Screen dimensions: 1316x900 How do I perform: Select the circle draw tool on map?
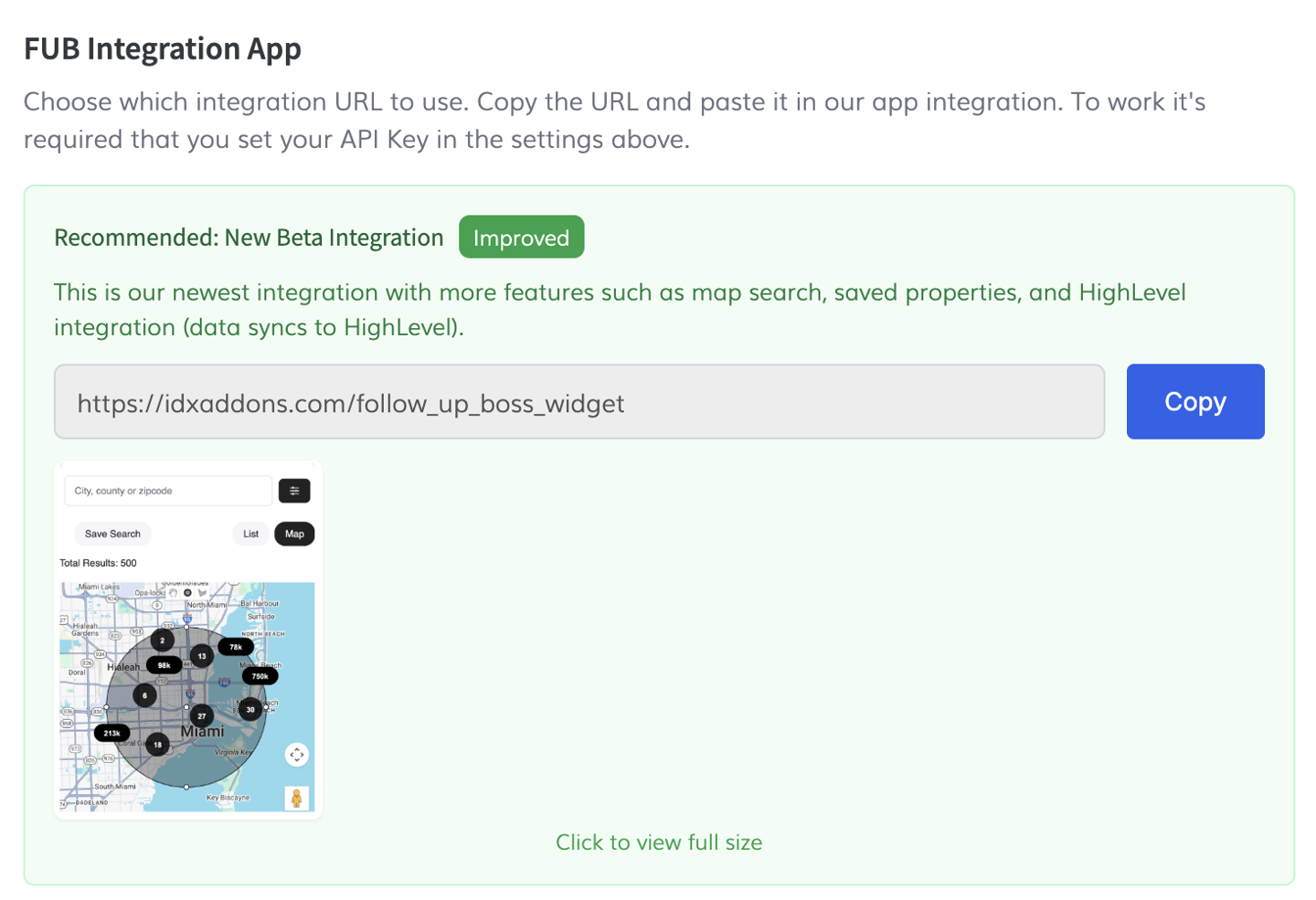[188, 593]
